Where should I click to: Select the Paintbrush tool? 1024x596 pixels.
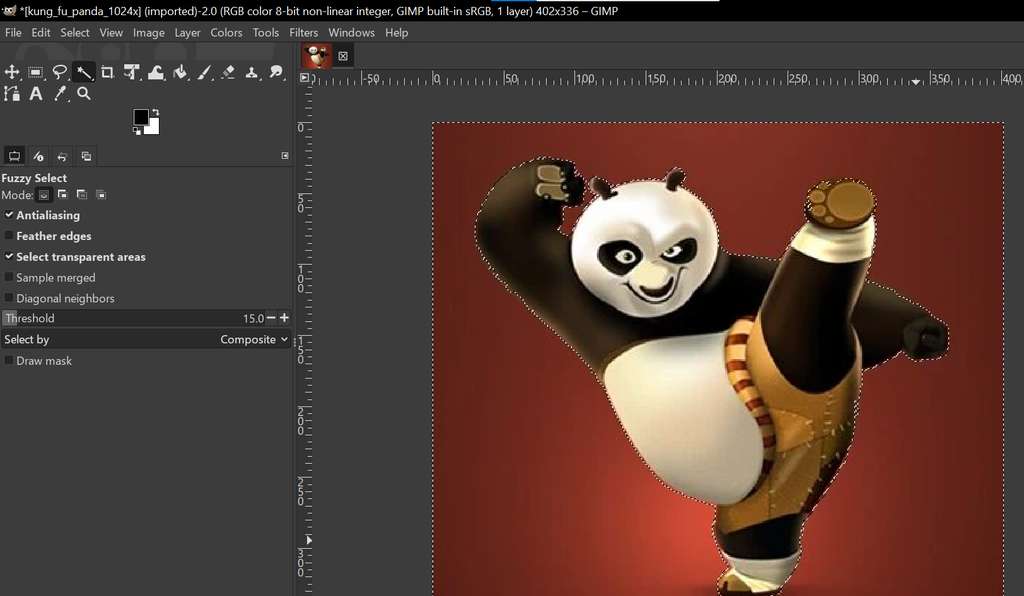point(204,72)
